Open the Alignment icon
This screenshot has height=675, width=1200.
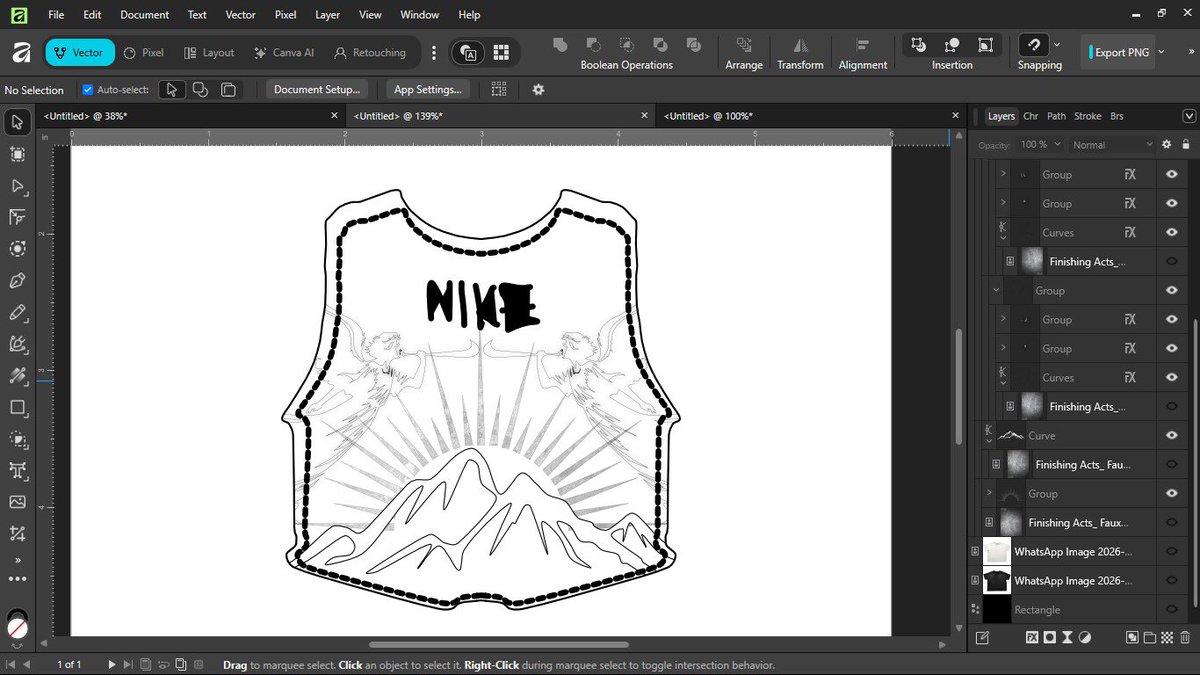(x=862, y=45)
